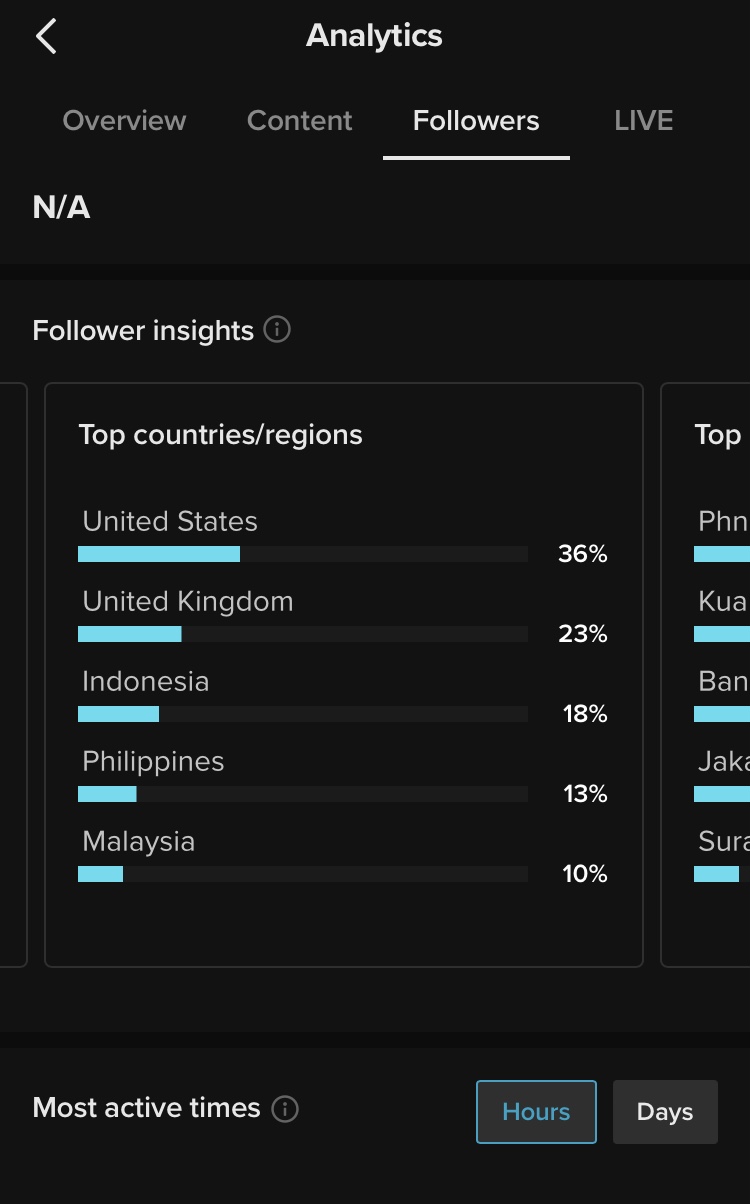Click the Analytics page title
The height and width of the screenshot is (1204, 750).
click(x=374, y=36)
